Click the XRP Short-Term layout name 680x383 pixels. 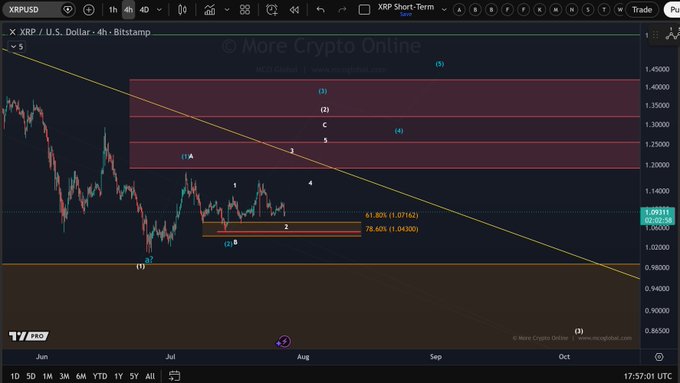point(405,7)
